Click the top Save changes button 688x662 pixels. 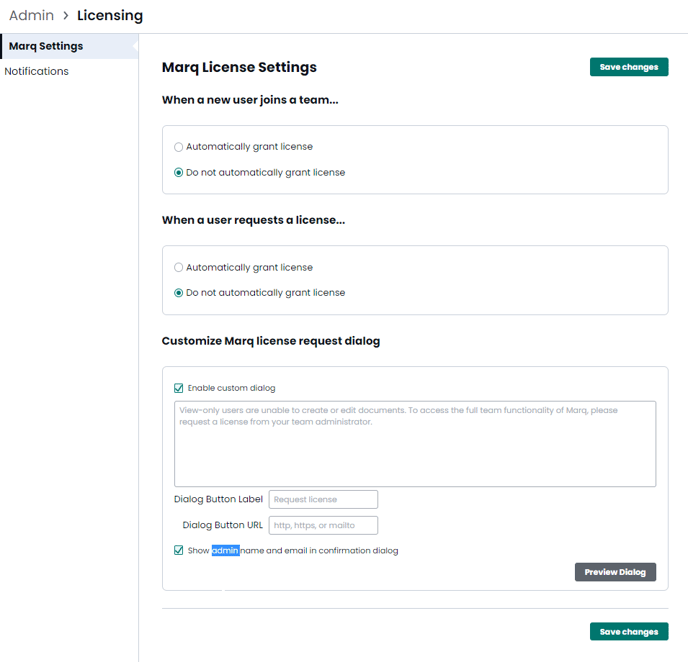(629, 67)
